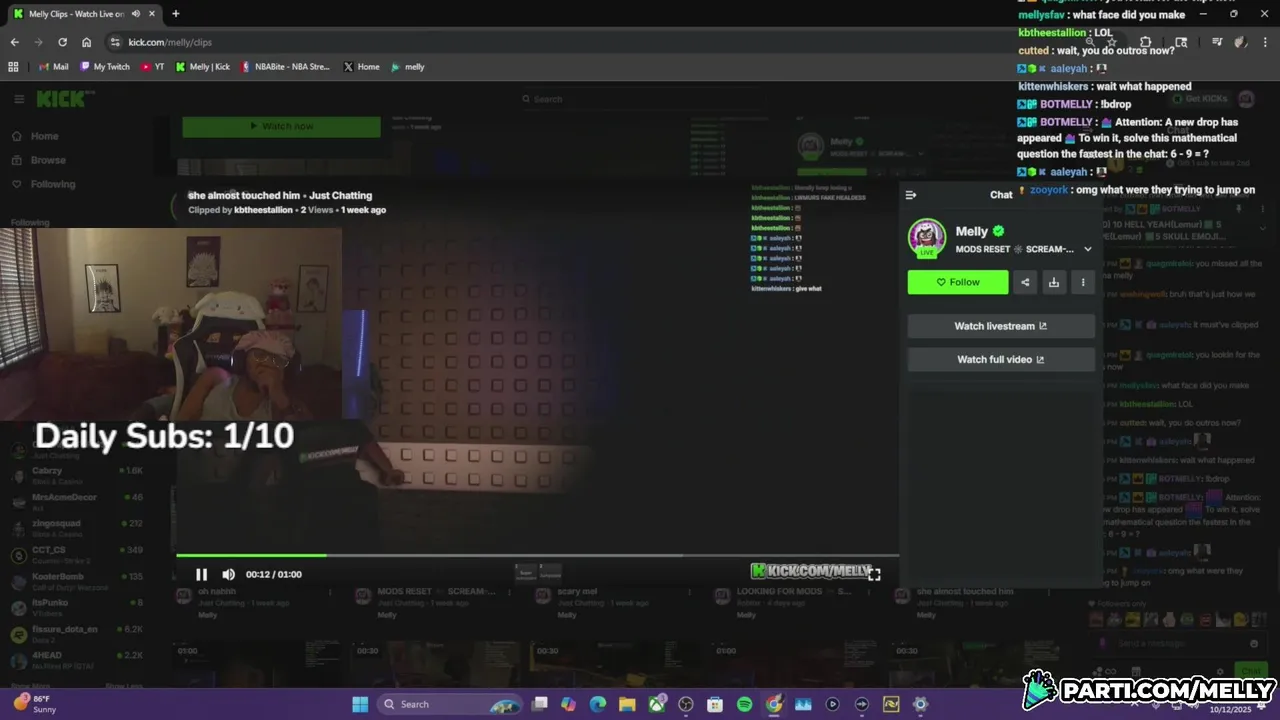Click the green Follow button

pyautogui.click(x=958, y=282)
